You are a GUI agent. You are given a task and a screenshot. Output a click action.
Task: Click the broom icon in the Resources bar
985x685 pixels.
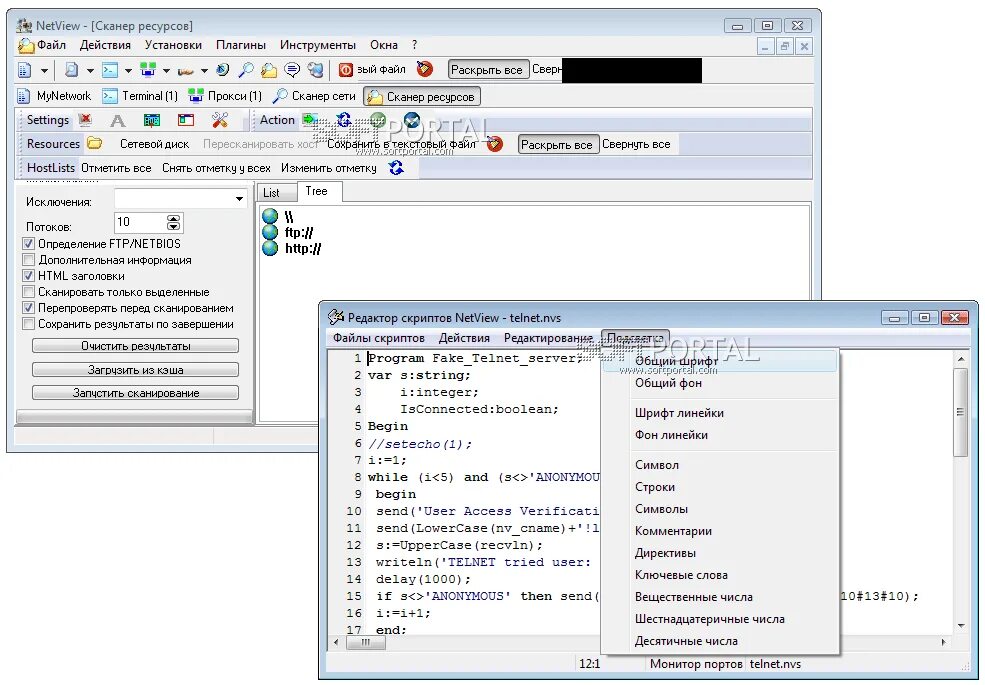coord(495,144)
